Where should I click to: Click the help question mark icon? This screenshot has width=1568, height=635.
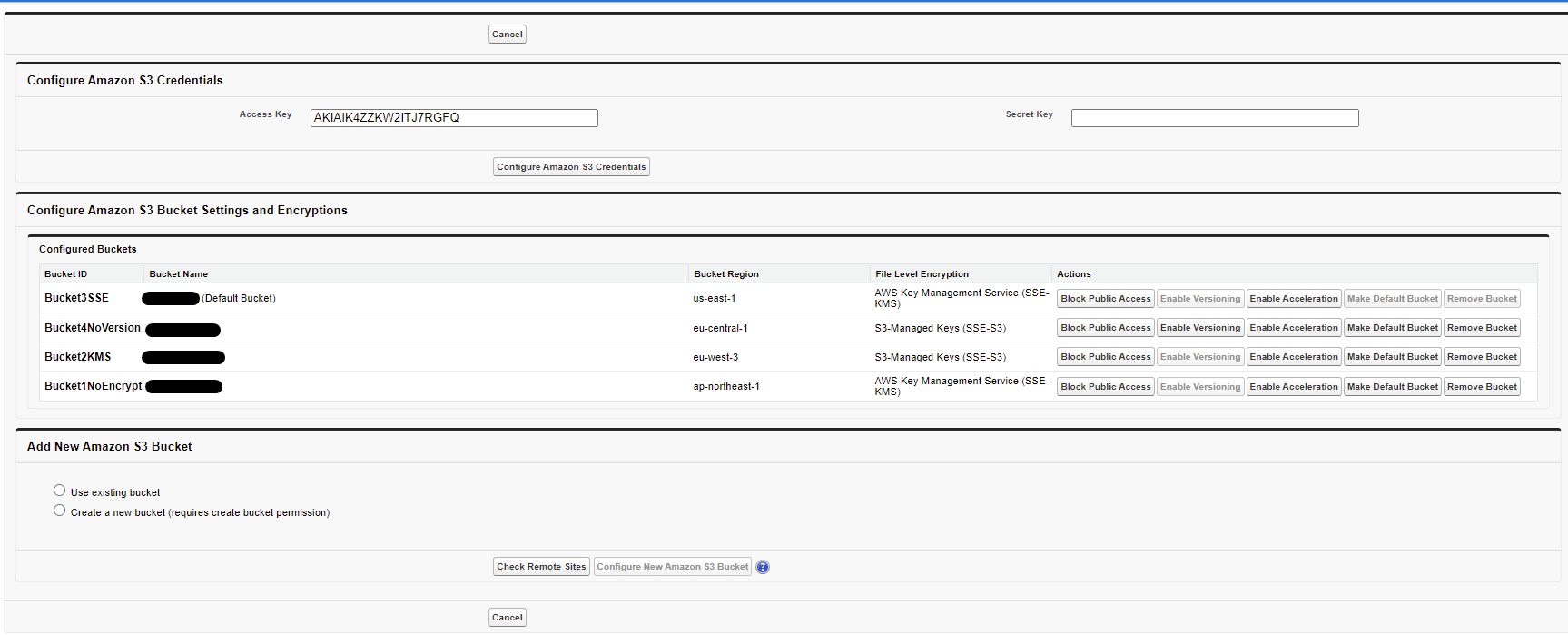click(763, 567)
